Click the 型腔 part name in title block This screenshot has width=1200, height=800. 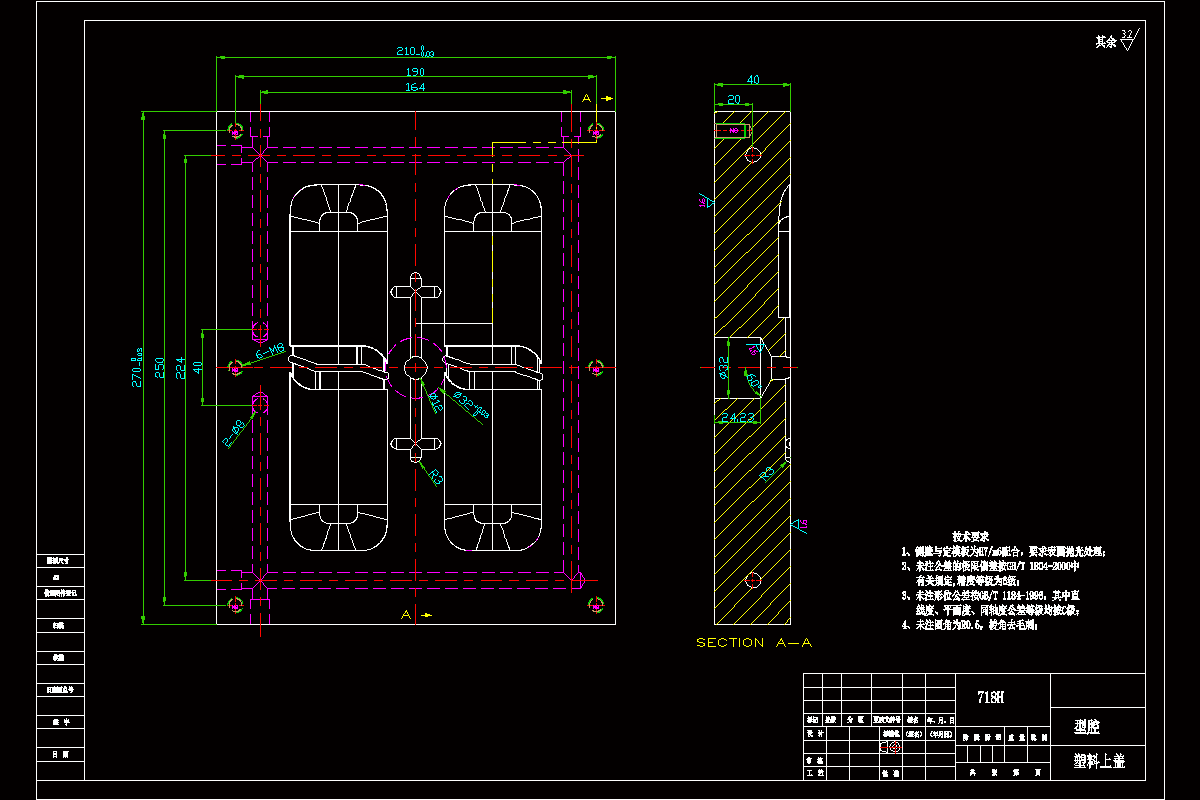(1086, 727)
